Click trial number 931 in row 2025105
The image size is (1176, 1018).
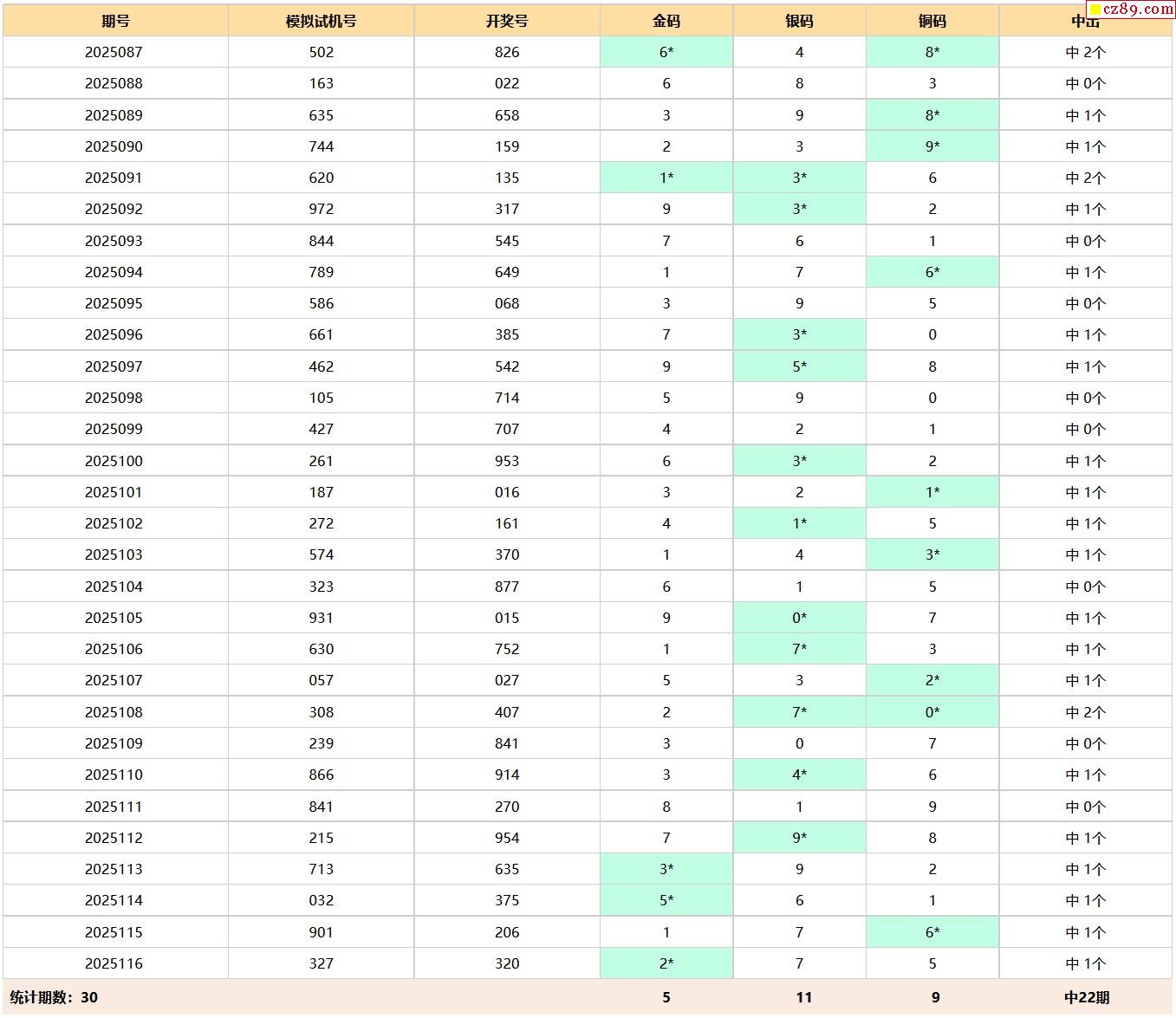pos(322,618)
